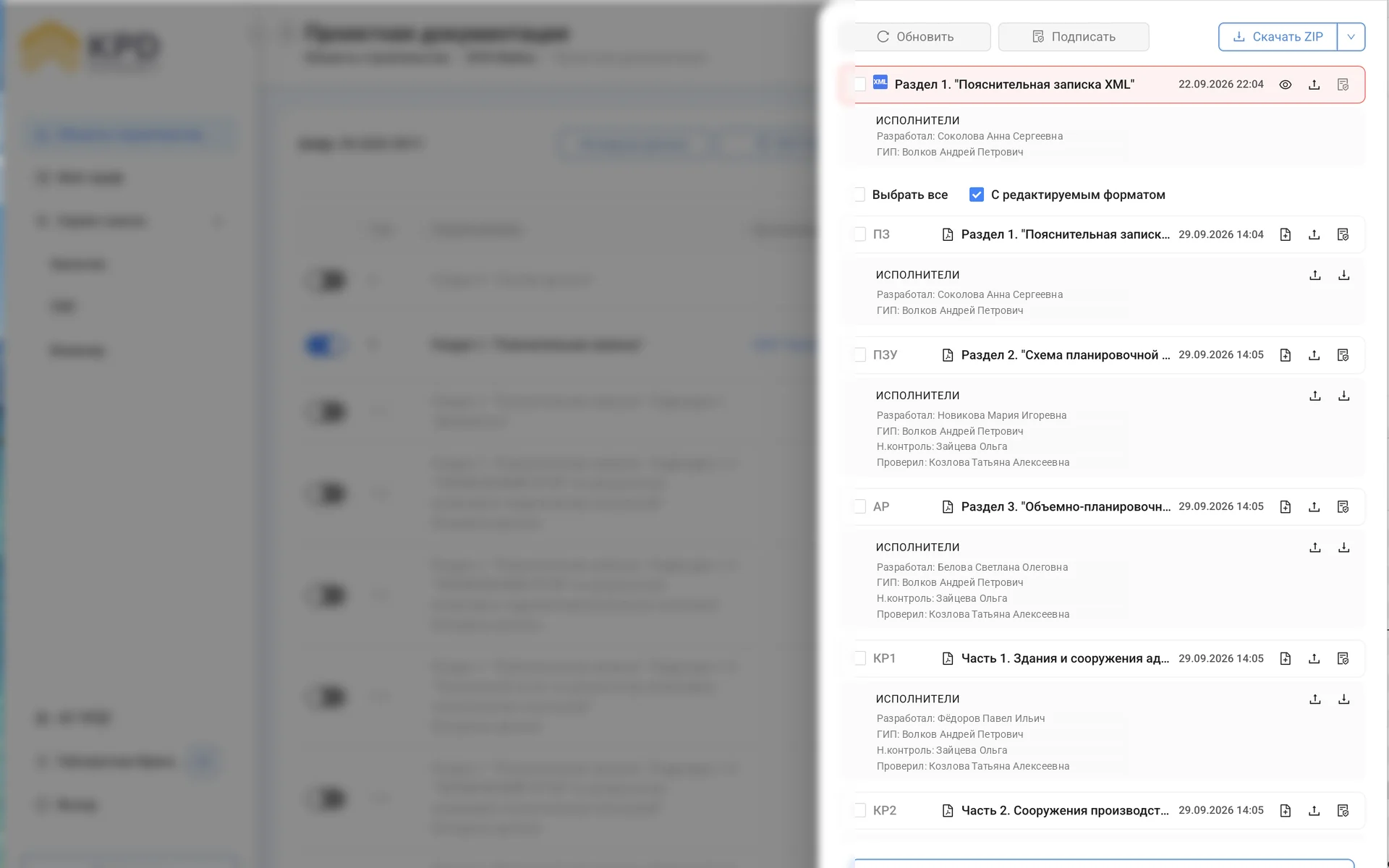The image size is (1389, 868).
Task: Open signature icon in XML Раздел 1 row
Action: (1343, 85)
